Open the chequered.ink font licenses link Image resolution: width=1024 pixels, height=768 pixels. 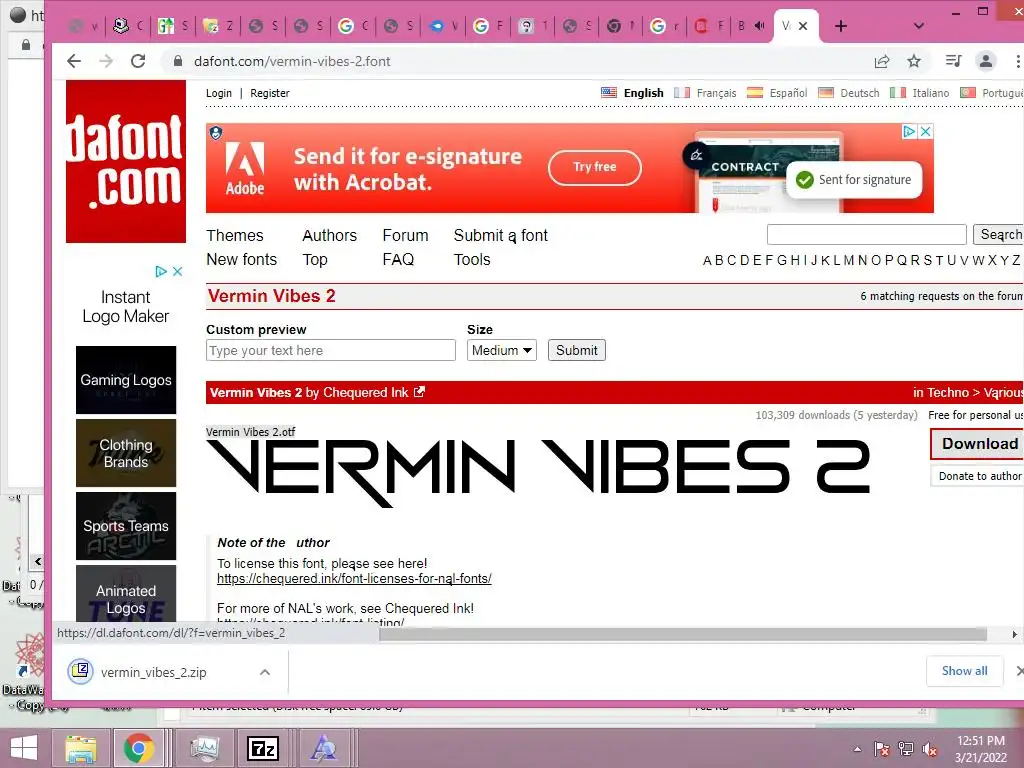point(354,579)
